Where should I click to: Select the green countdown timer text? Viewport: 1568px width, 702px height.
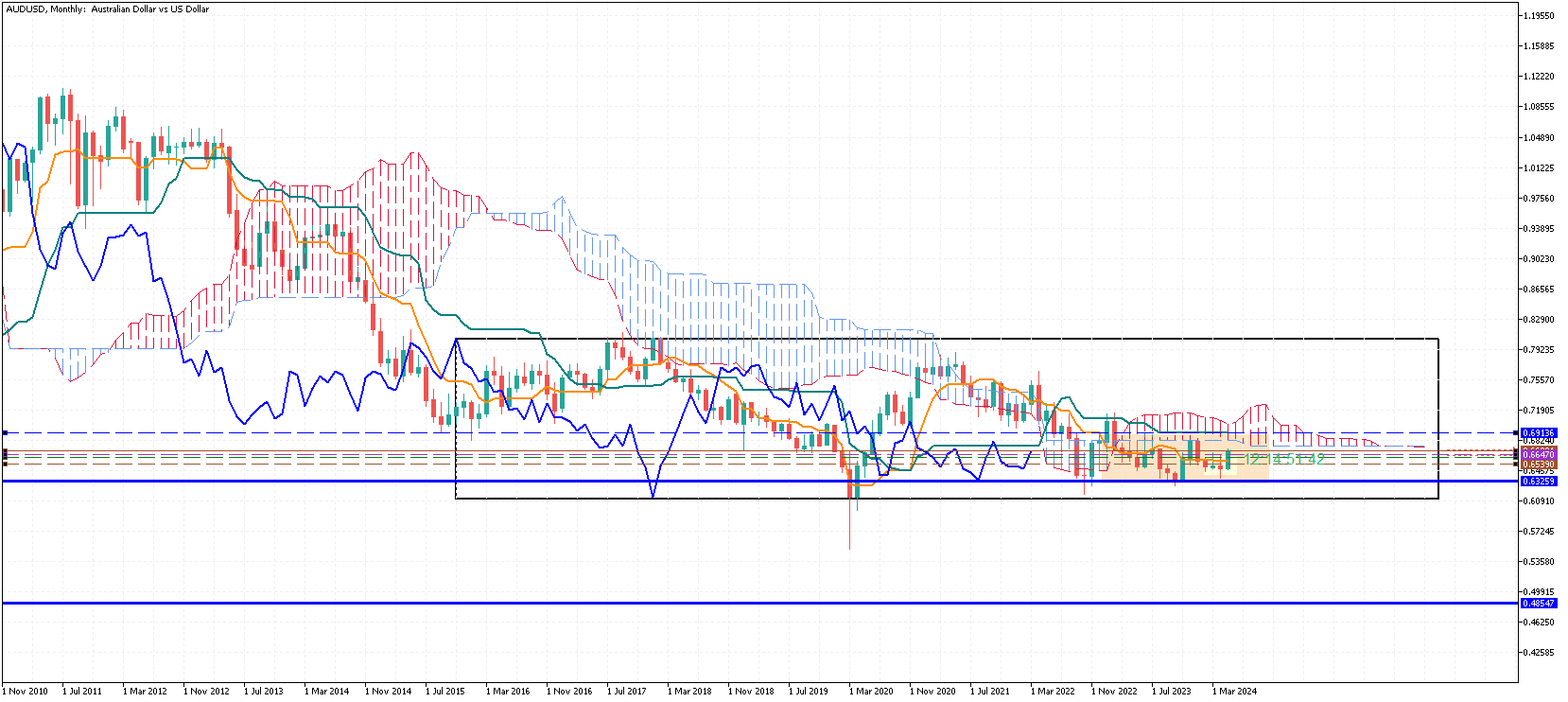coord(1284,460)
